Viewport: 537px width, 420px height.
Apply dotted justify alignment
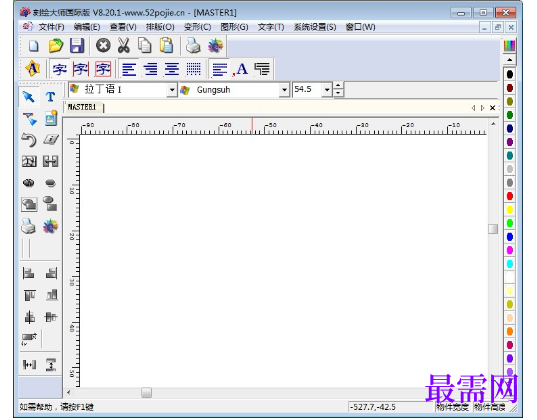193,70
